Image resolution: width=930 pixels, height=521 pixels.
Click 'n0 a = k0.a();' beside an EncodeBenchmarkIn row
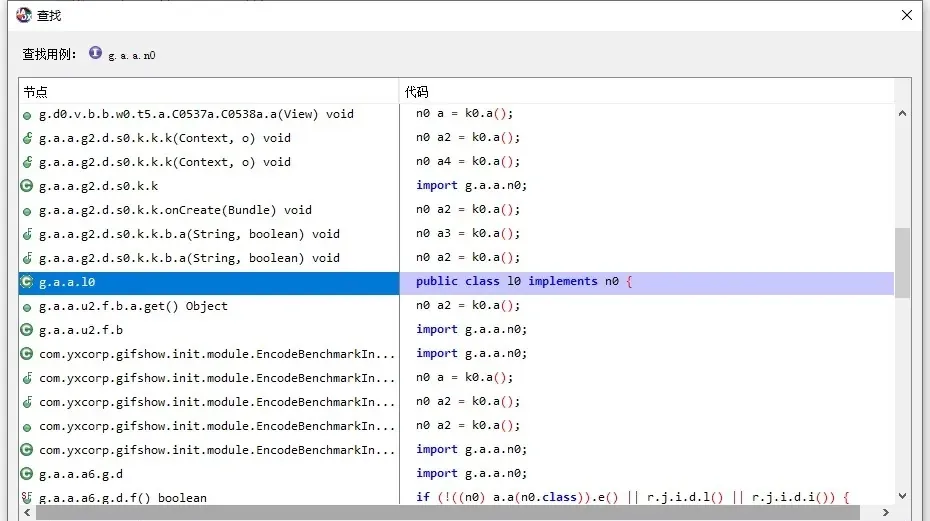pyautogui.click(x=464, y=377)
